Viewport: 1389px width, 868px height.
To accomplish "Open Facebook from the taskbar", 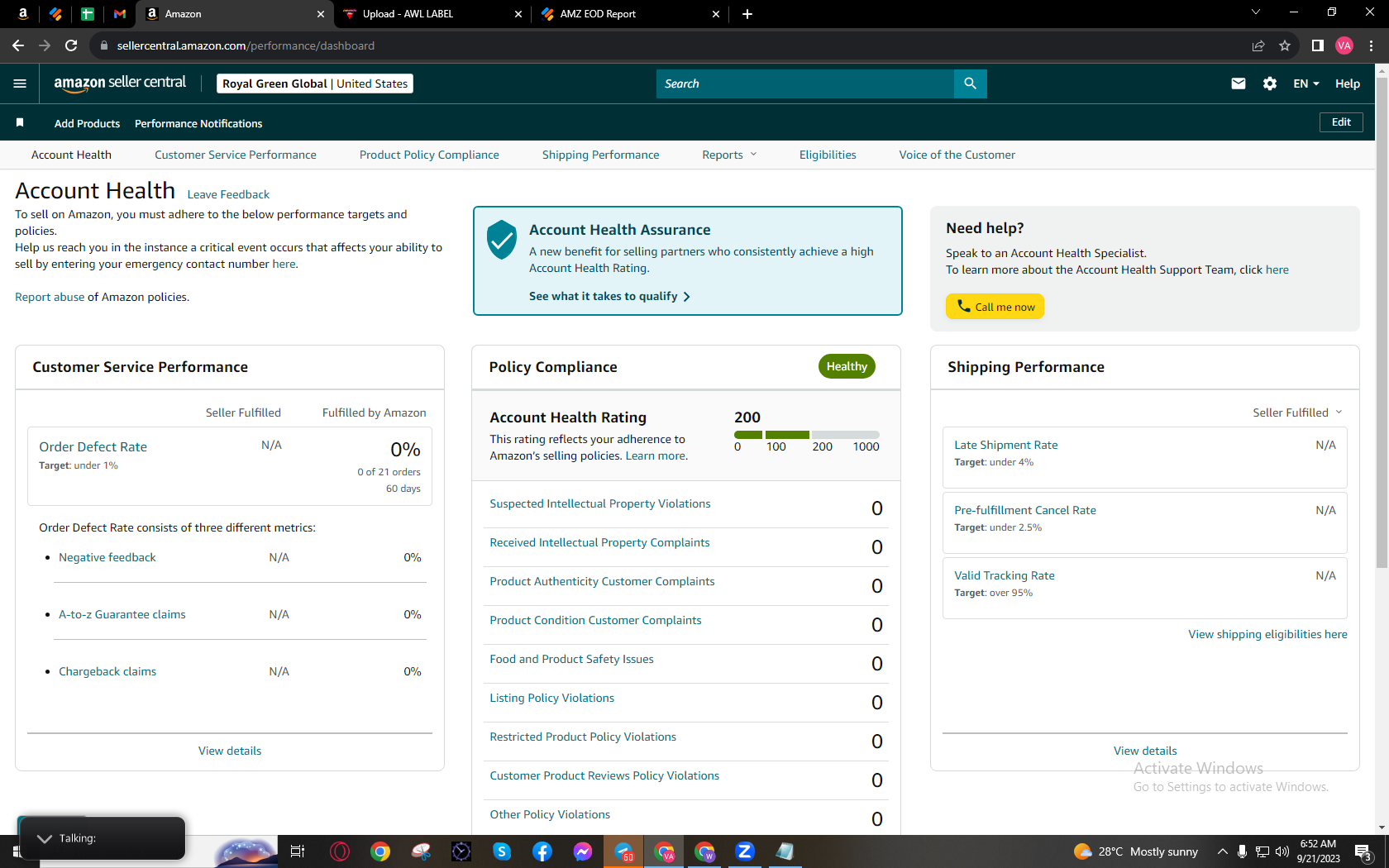I will [542, 851].
